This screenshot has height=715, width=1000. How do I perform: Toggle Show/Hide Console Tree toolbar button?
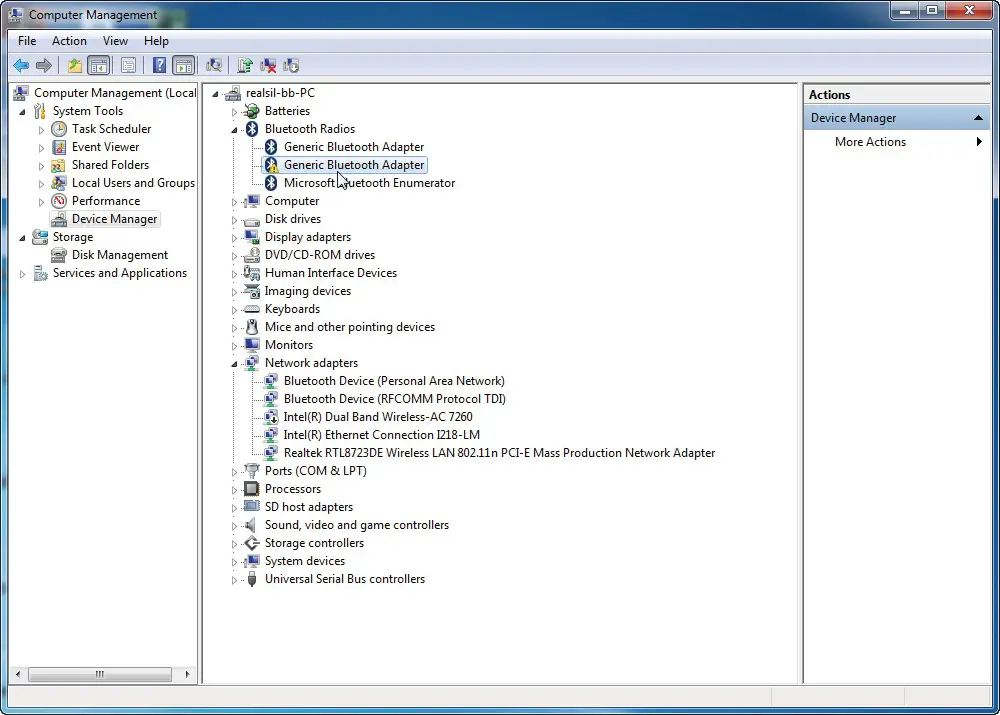pyautogui.click(x=98, y=66)
